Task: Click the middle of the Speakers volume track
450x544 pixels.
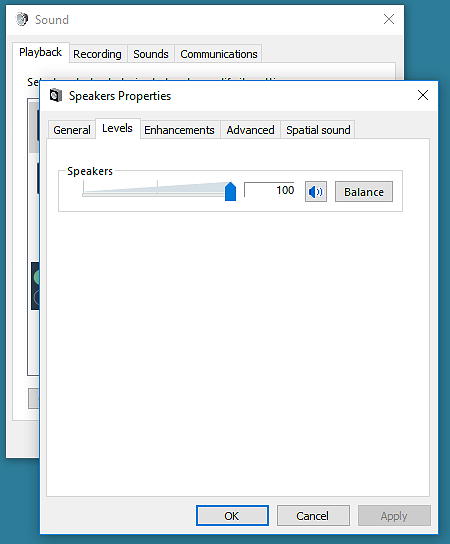Action: coord(157,194)
